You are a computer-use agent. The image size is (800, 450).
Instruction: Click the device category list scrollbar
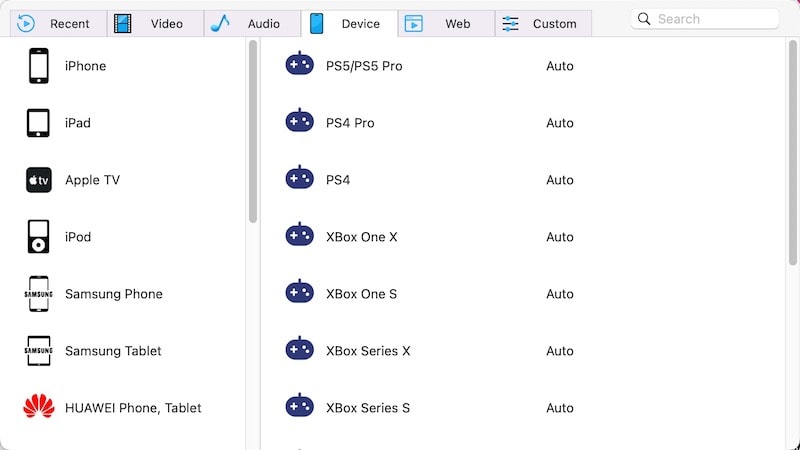(253, 132)
